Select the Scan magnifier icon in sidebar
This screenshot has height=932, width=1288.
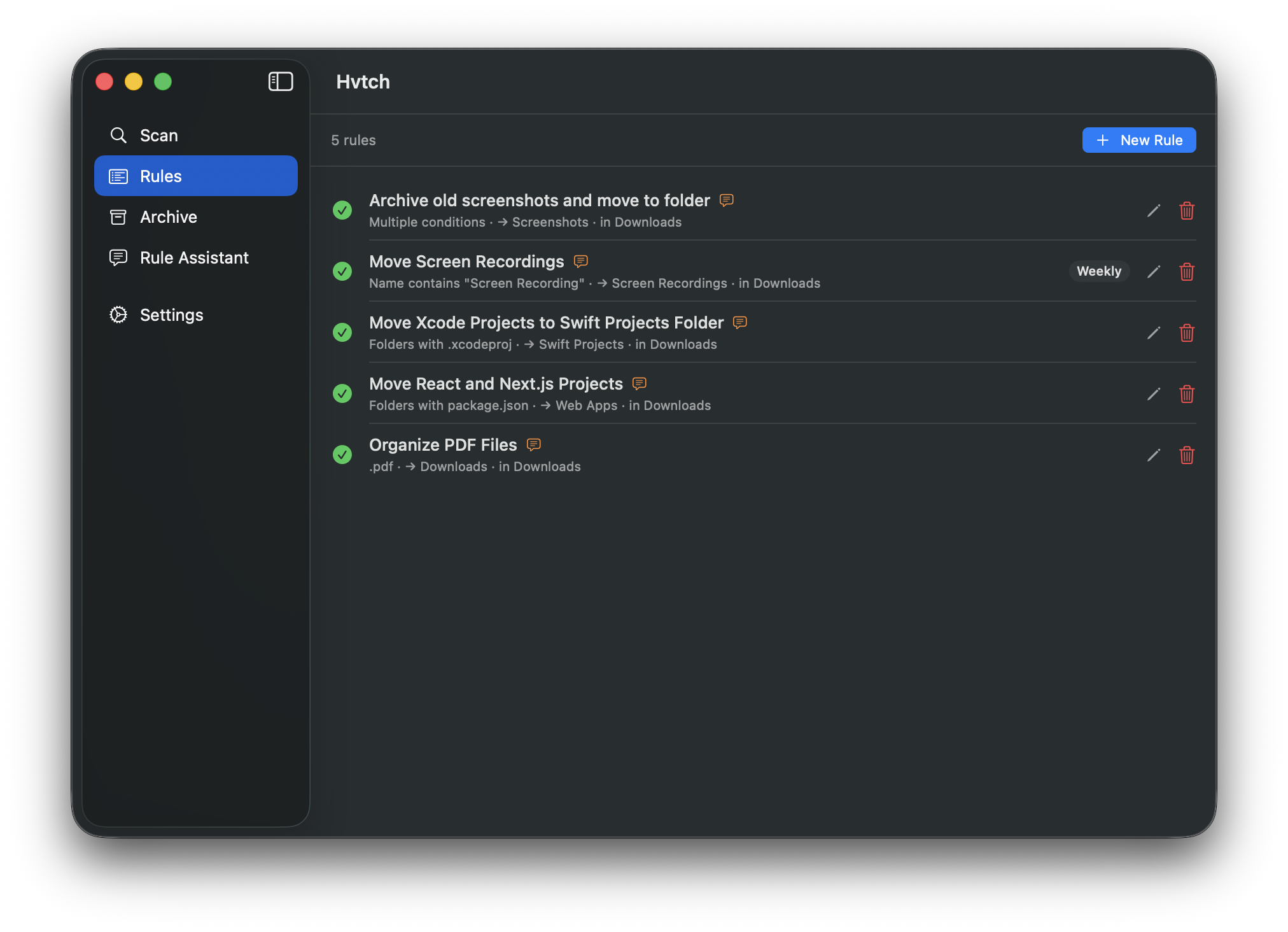click(x=118, y=135)
